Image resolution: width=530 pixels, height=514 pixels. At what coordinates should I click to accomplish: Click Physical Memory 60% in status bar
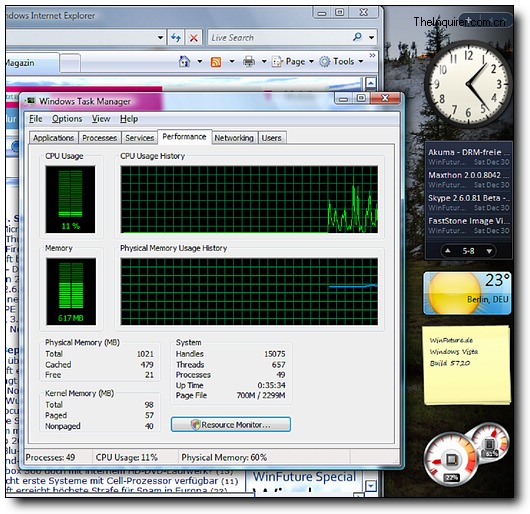point(224,458)
